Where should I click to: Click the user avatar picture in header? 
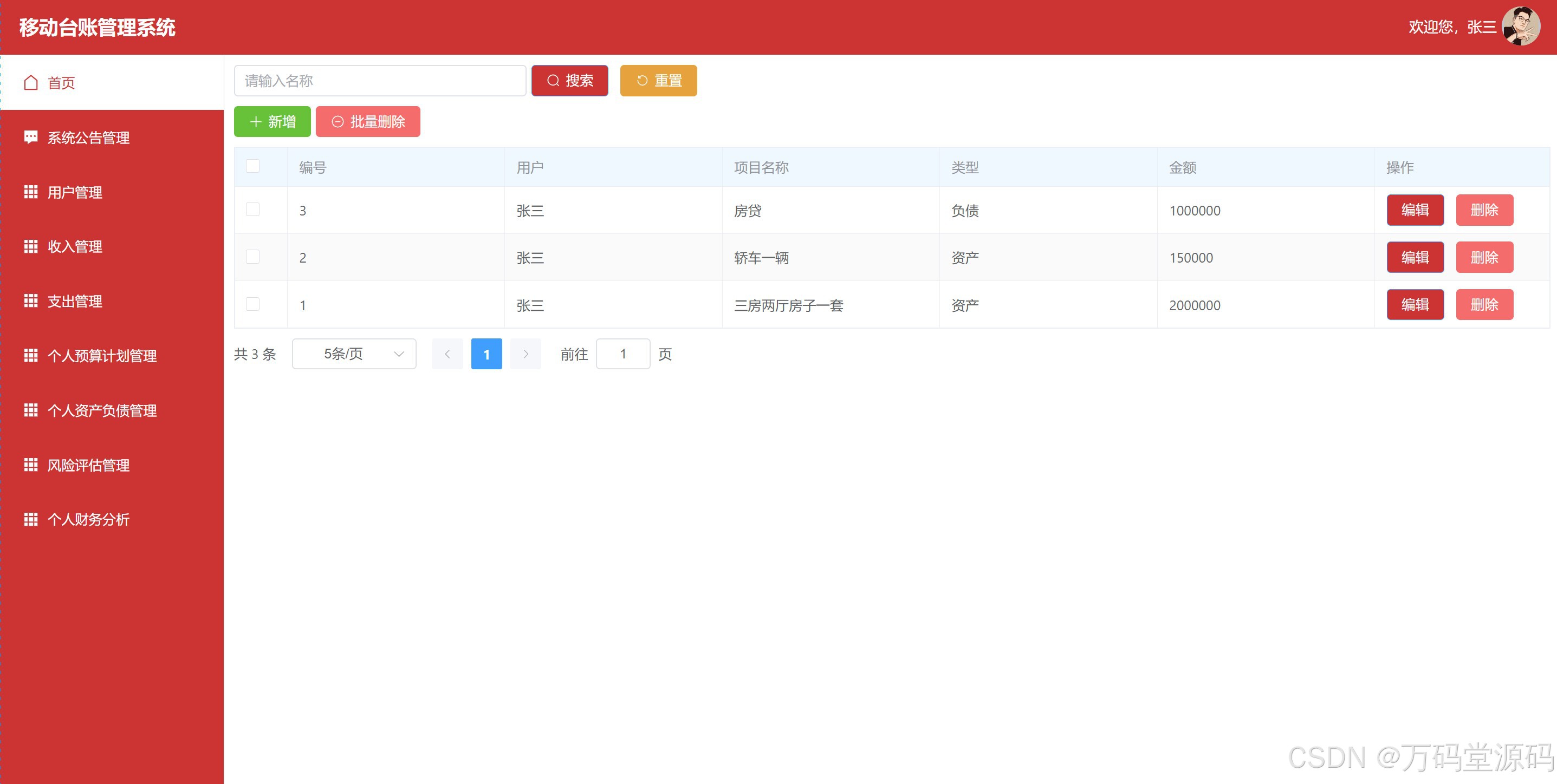pos(1521,27)
